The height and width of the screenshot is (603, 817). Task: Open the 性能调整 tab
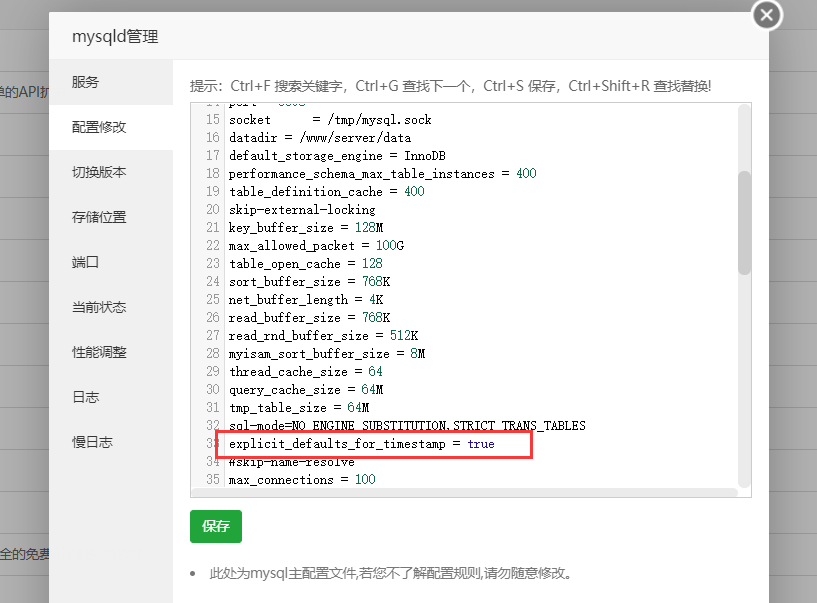point(111,352)
